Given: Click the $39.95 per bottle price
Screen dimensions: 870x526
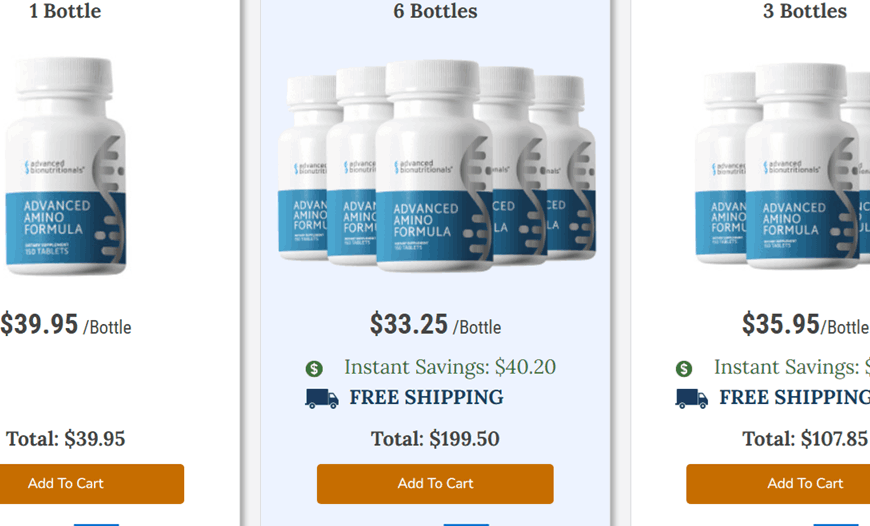Looking at the screenshot, I should coord(65,324).
